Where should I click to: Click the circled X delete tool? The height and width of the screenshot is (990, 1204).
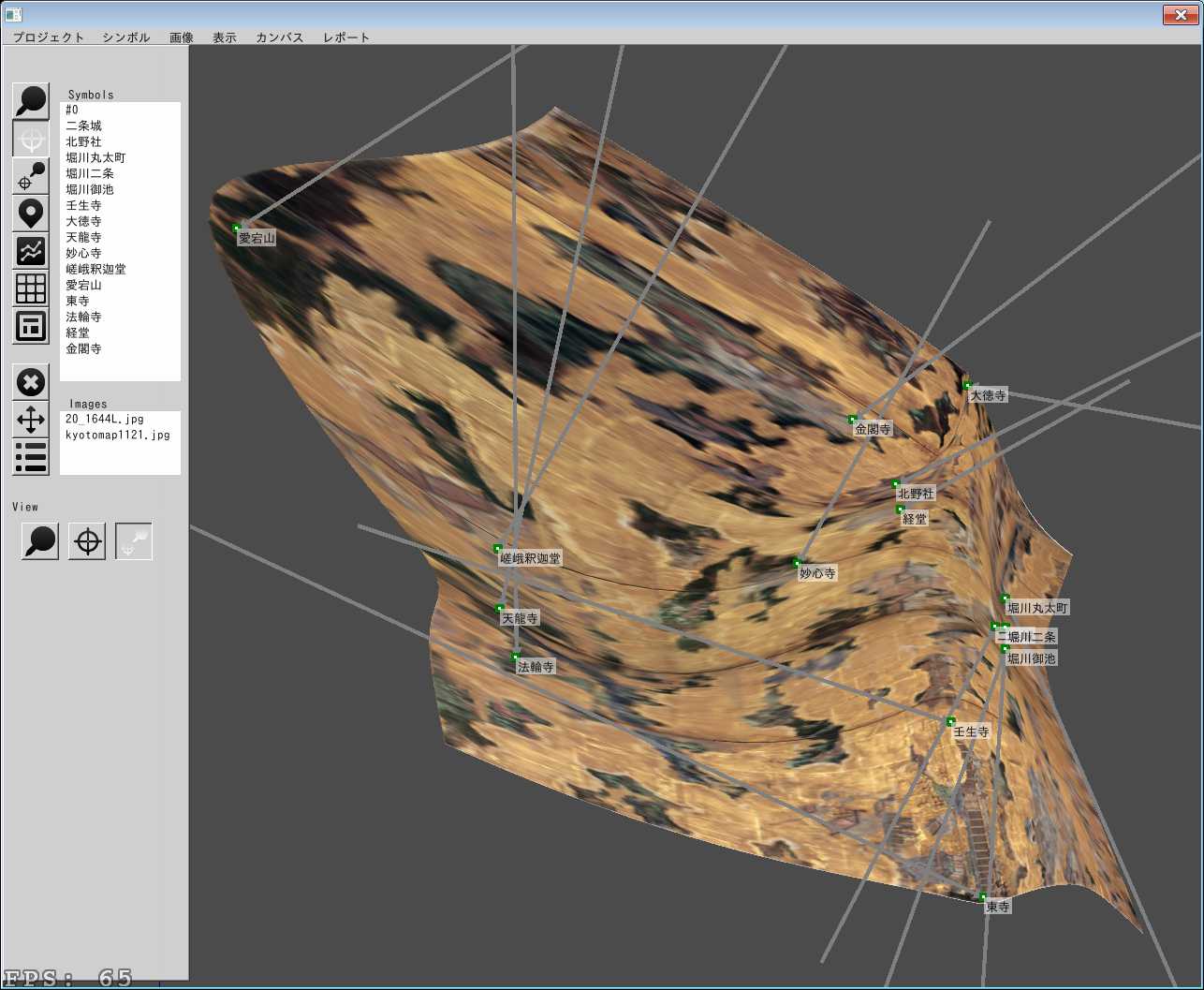tap(31, 382)
